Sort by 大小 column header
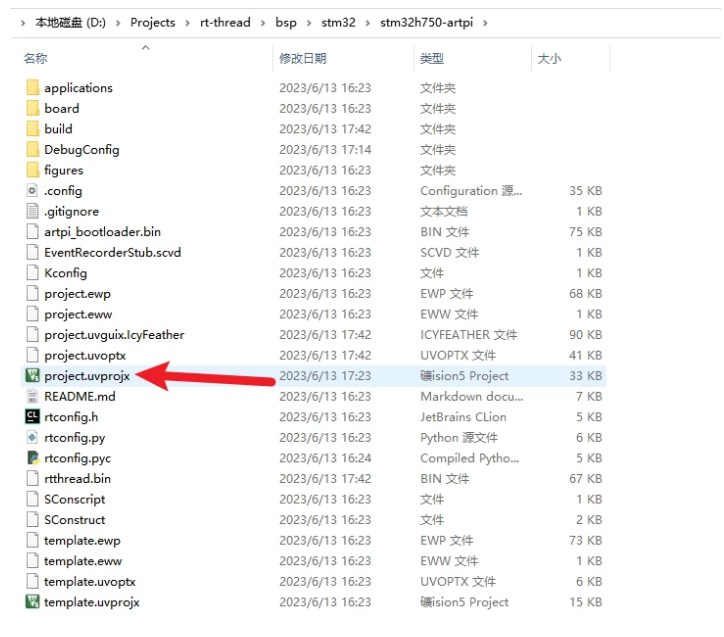This screenshot has height=637, width=724. (x=549, y=59)
